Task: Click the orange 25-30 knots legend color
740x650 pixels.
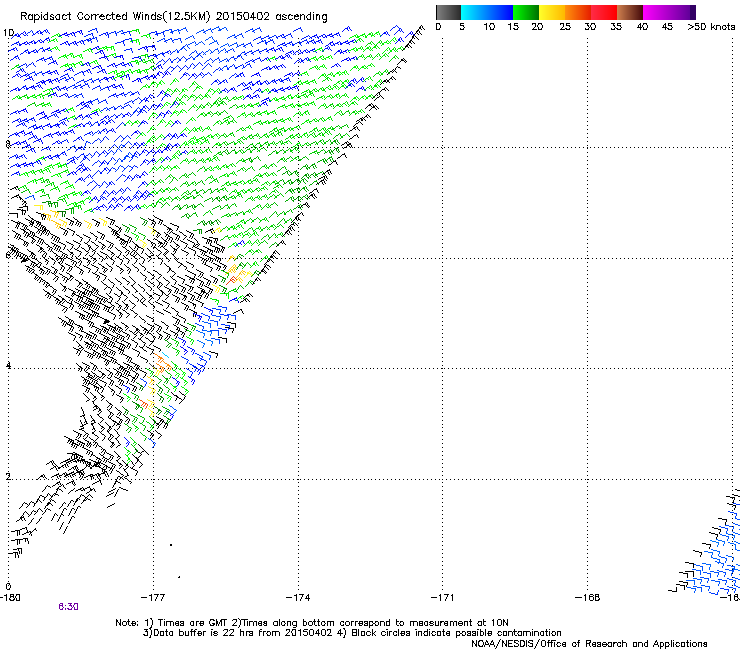Action: pyautogui.click(x=578, y=12)
